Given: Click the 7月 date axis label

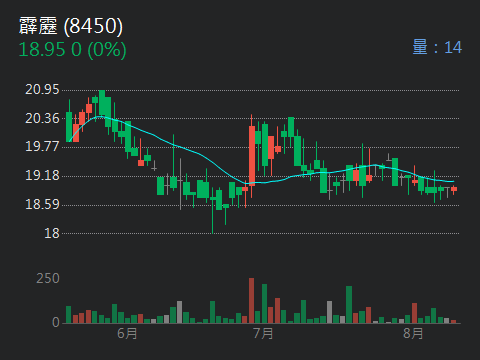Looking at the screenshot, I should tap(263, 333).
